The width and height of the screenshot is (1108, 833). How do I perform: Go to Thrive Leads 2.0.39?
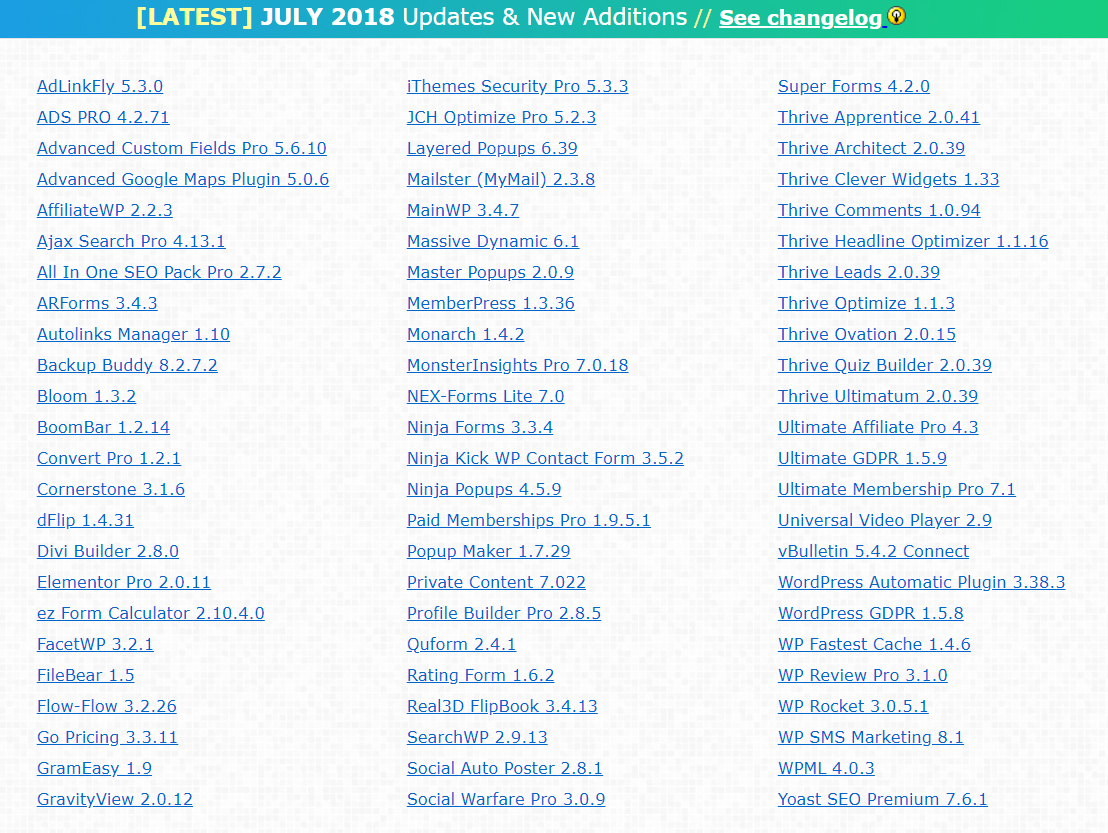(x=859, y=273)
